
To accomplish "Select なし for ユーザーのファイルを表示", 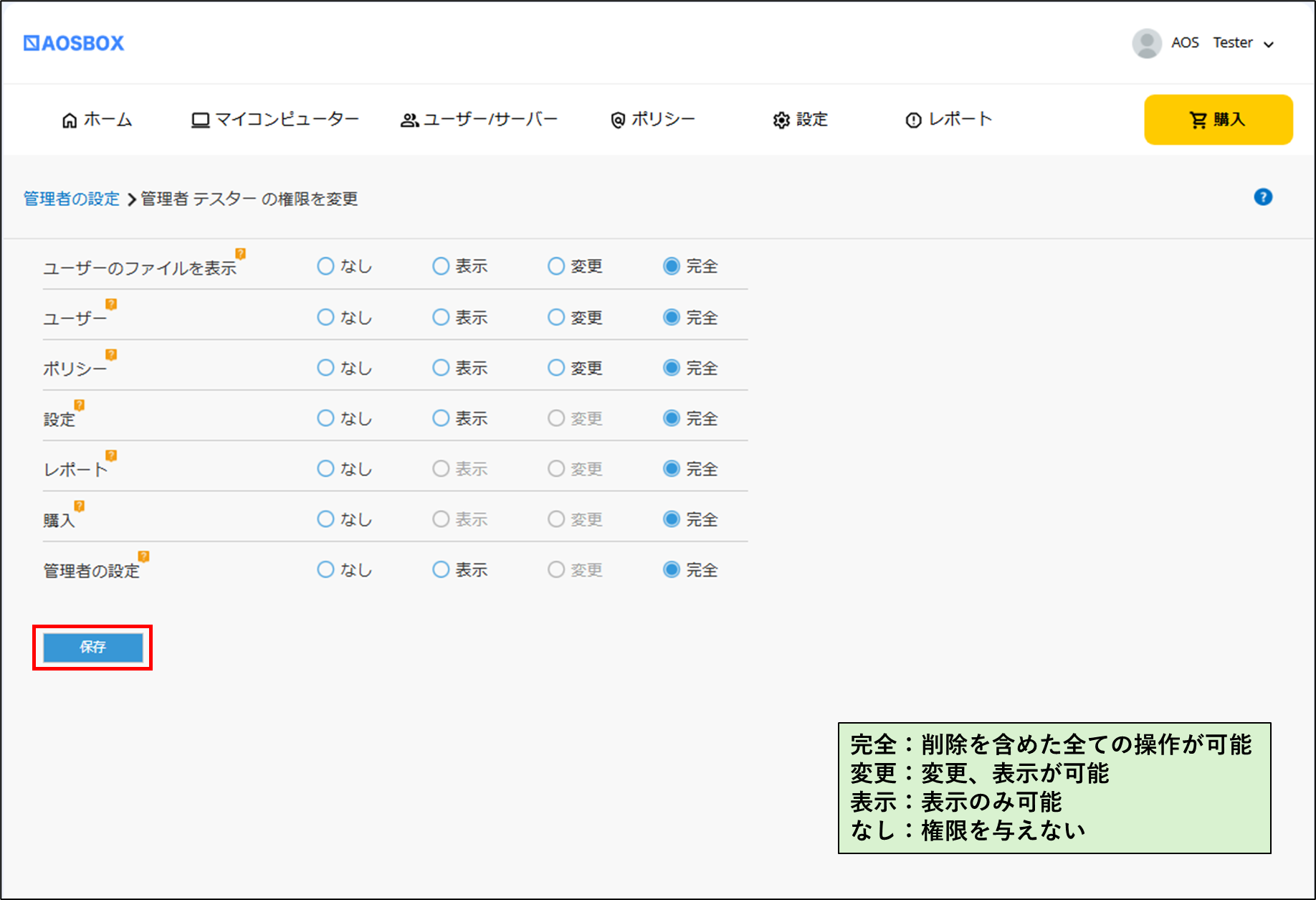I will 325,266.
